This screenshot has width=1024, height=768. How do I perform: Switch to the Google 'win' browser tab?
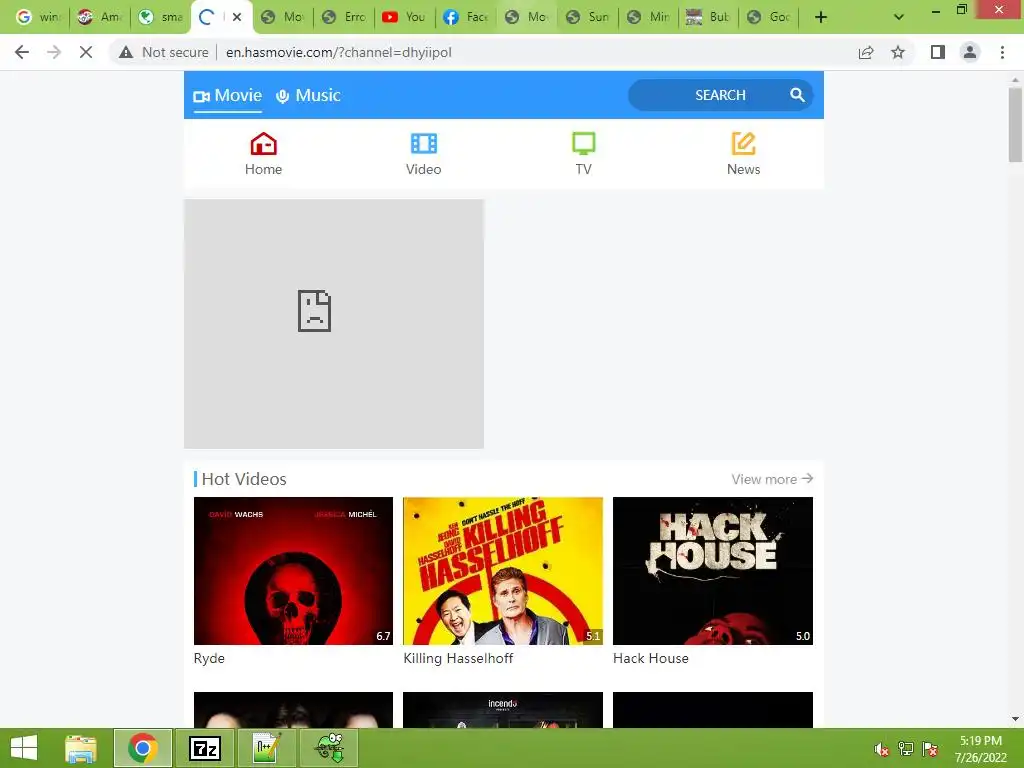point(38,17)
